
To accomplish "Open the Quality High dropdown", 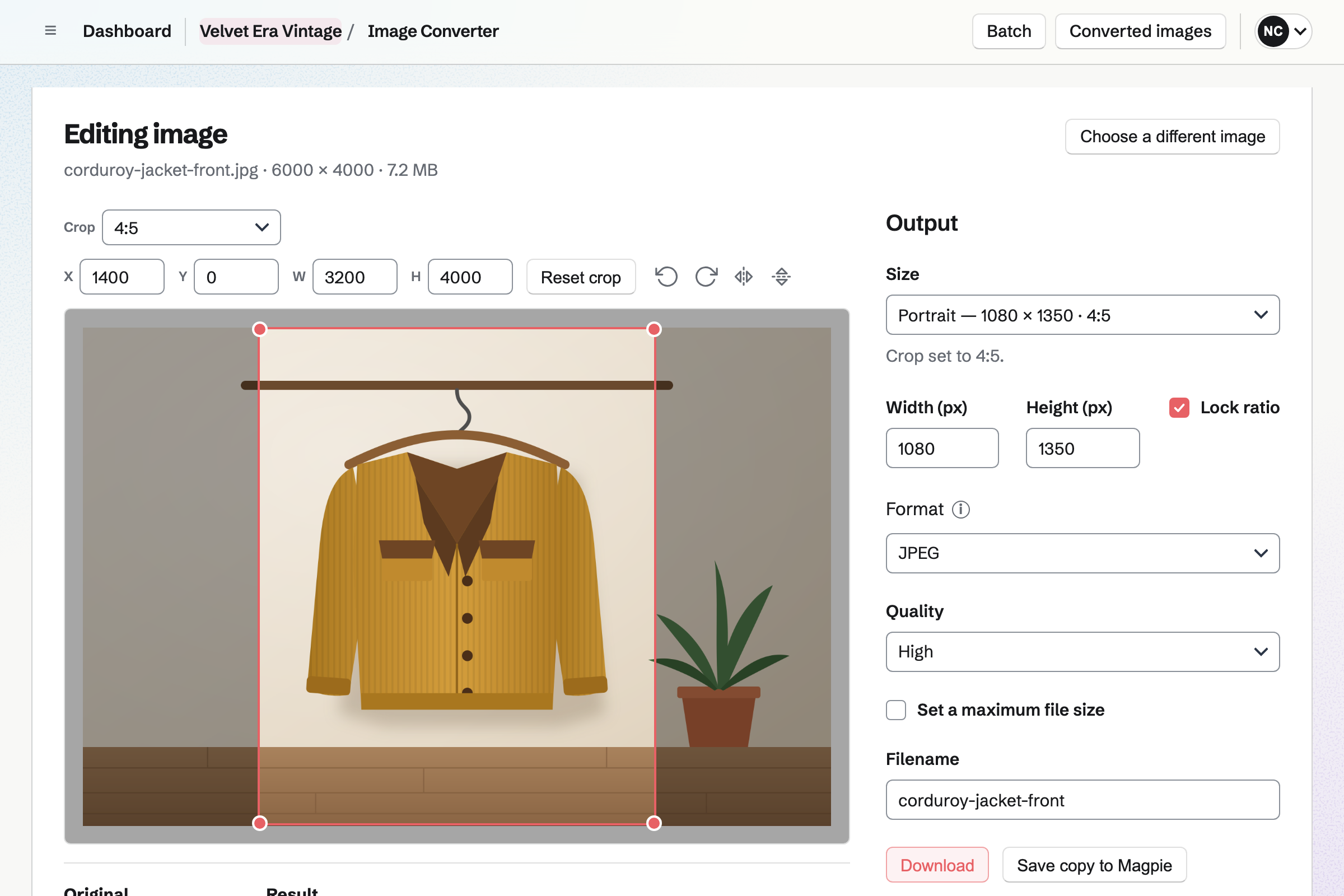I will tap(1082, 651).
